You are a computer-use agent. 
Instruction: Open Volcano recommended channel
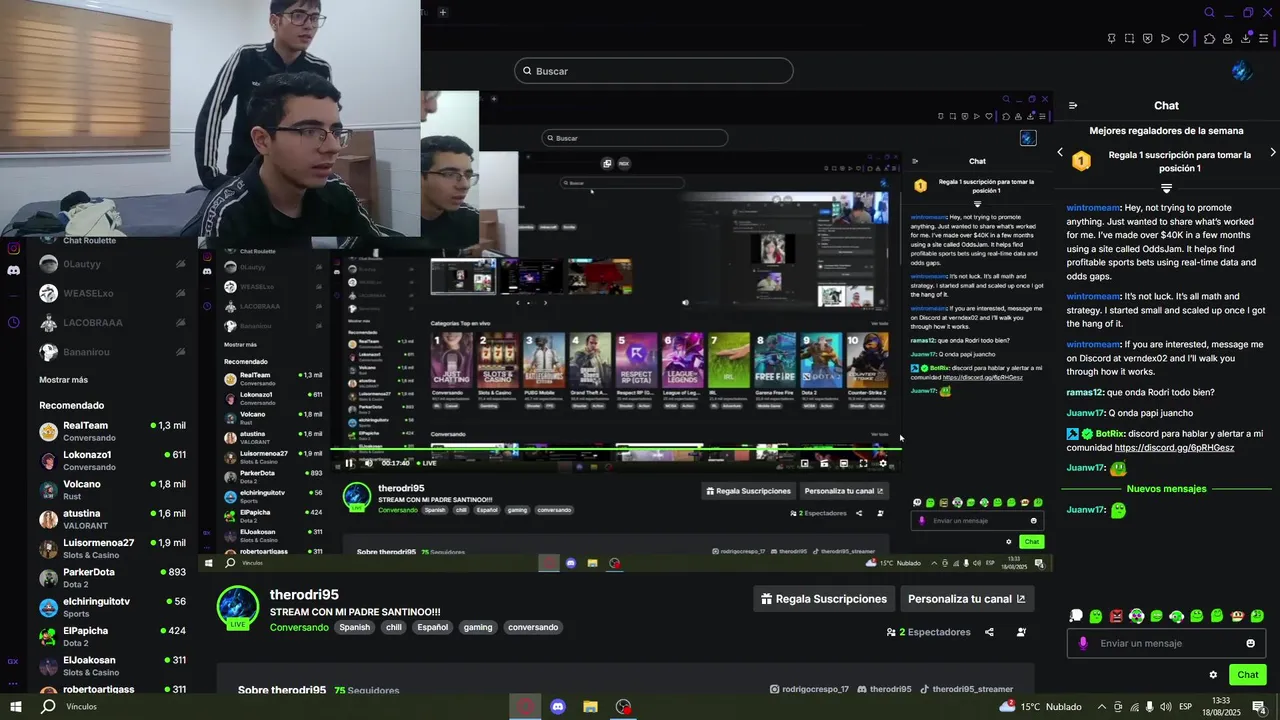coord(112,489)
